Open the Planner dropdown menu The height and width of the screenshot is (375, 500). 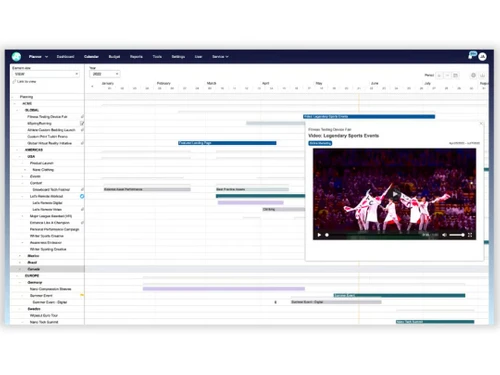[x=38, y=57]
